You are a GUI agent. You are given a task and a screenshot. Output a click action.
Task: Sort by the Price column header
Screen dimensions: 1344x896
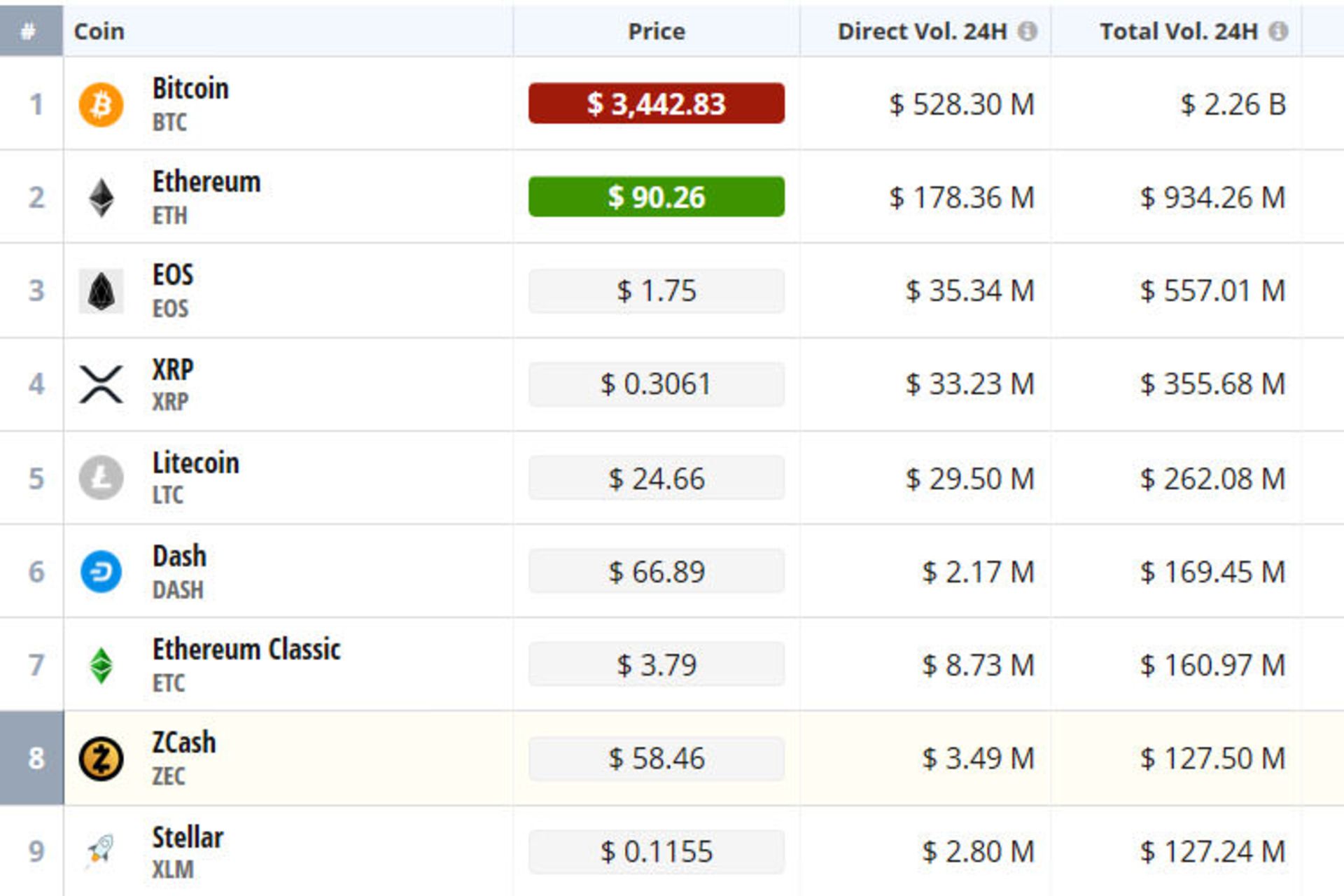pyautogui.click(x=656, y=31)
